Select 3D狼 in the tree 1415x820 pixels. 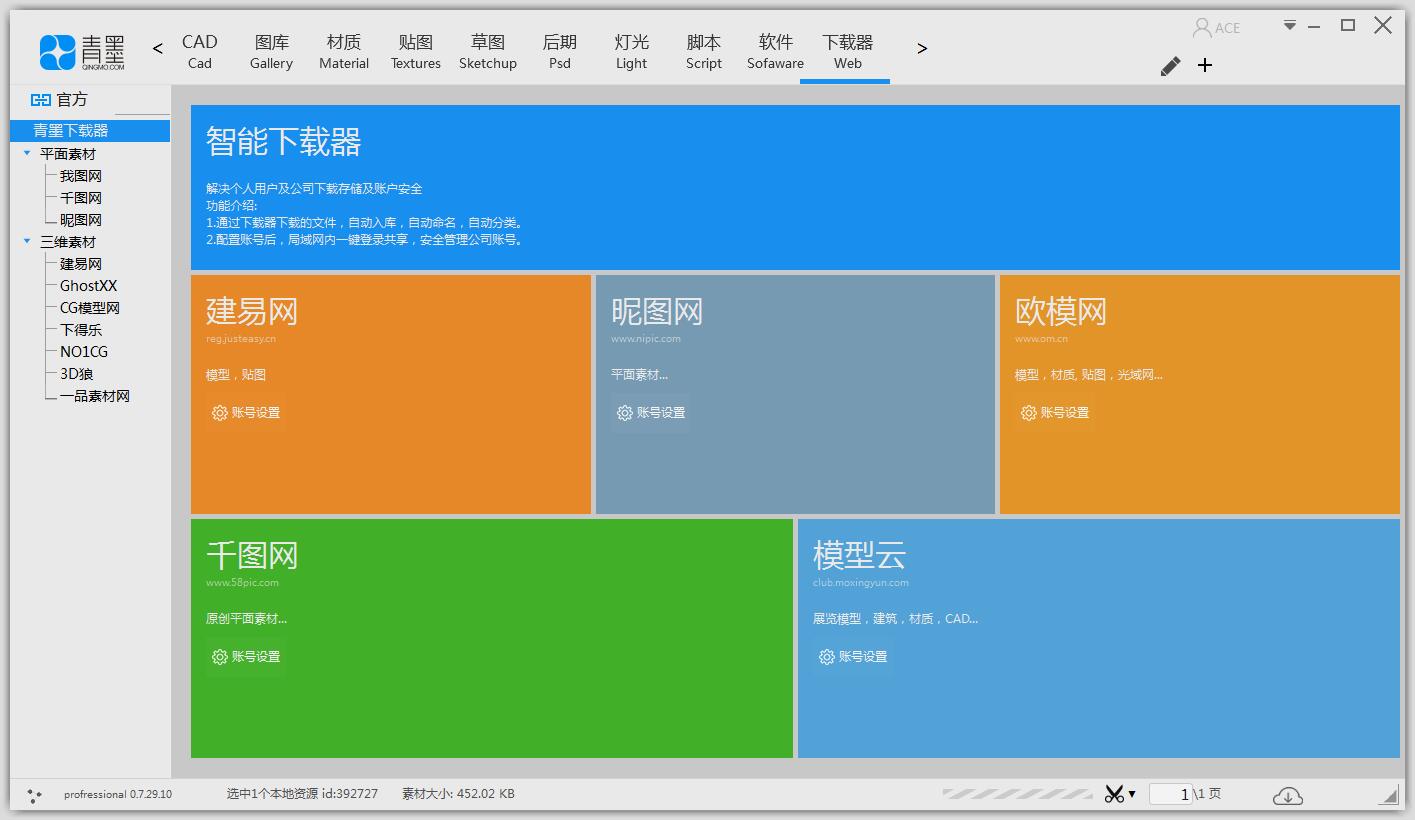[77, 374]
